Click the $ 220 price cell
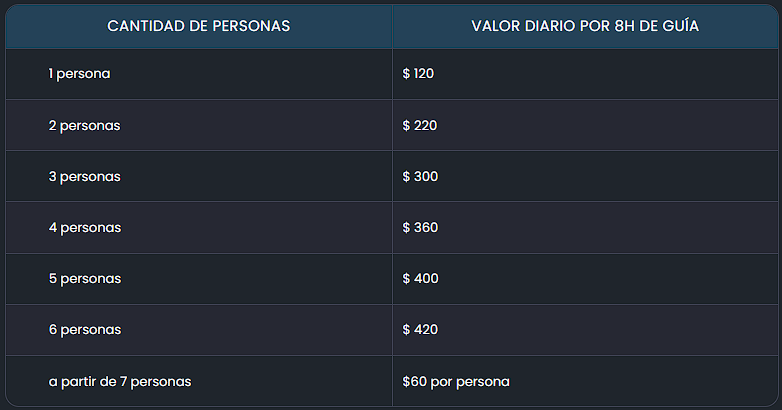This screenshot has width=782, height=410. point(419,125)
